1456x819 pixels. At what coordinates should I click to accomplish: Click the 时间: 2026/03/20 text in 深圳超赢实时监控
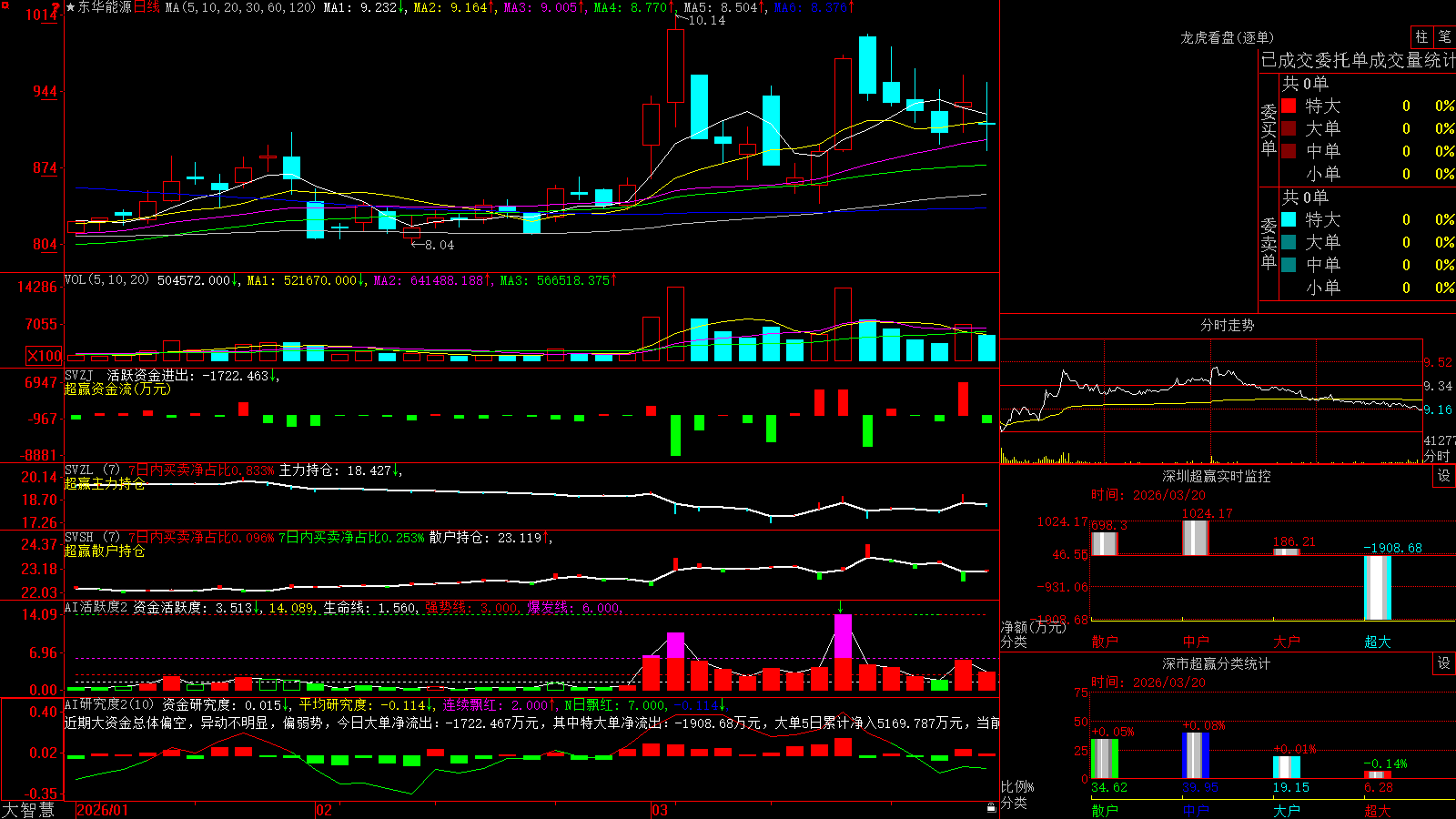point(1148,495)
